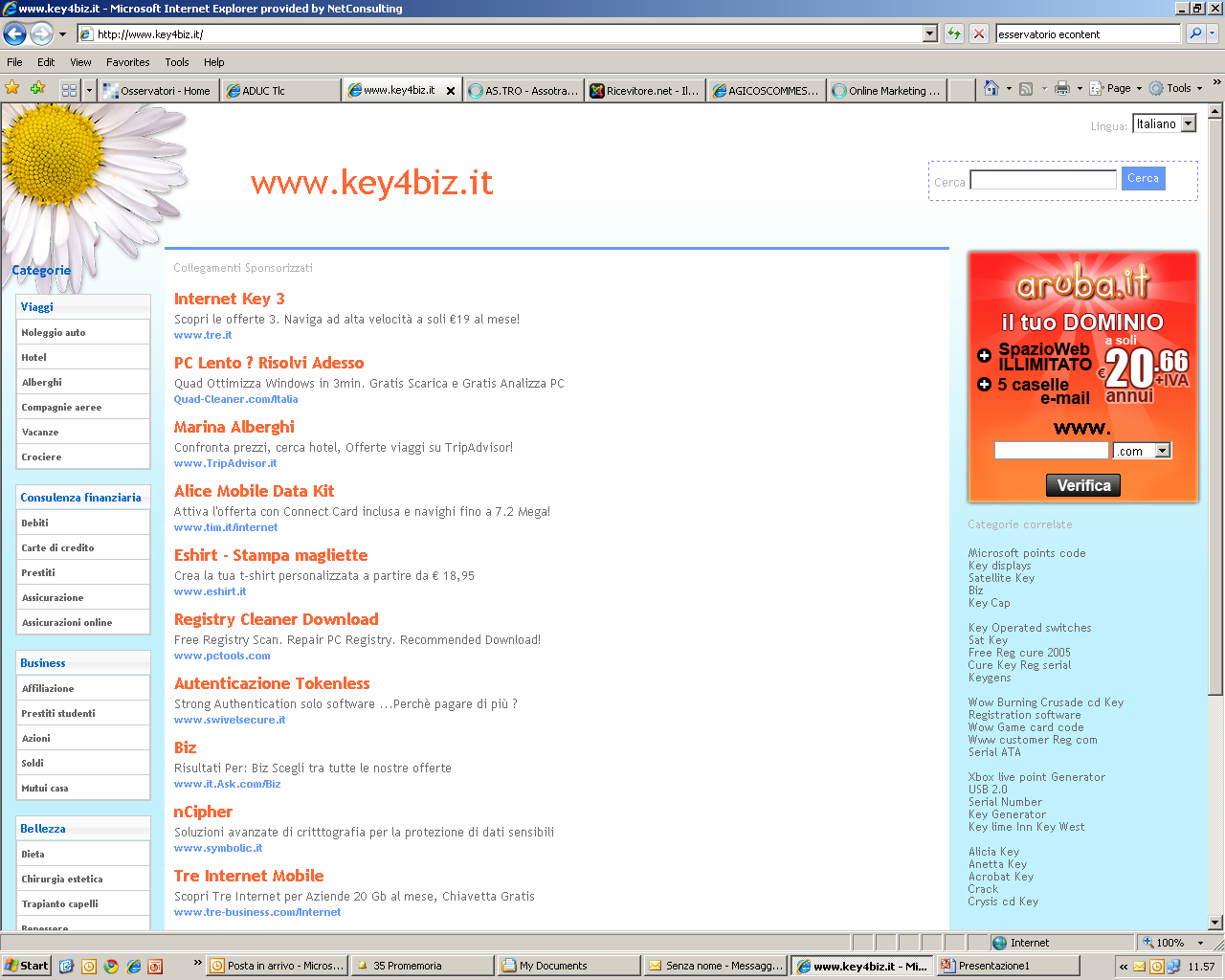Viewport: 1225px width, 980px height.
Task: Open the Internet Key 3 sponsored link
Action: (230, 299)
